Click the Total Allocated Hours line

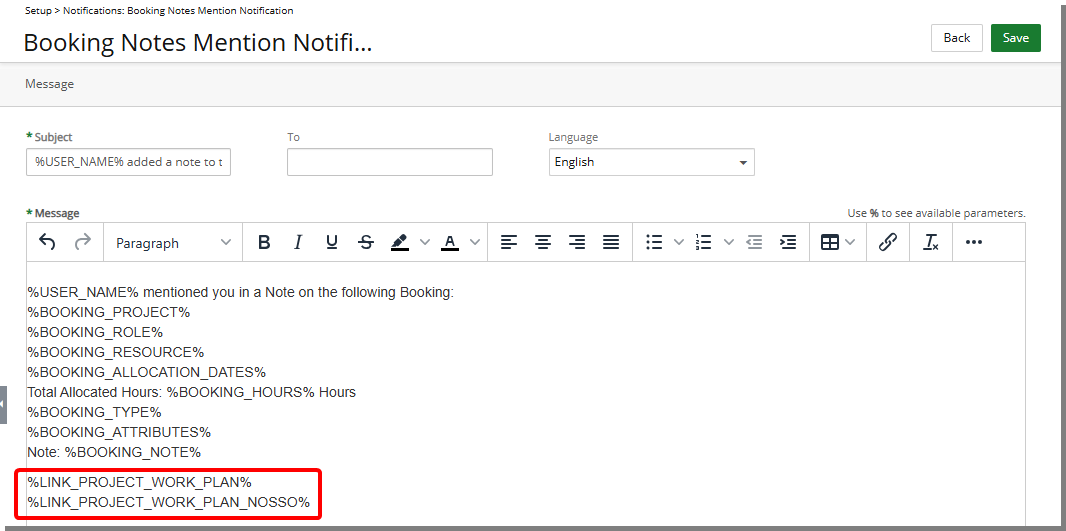[192, 392]
